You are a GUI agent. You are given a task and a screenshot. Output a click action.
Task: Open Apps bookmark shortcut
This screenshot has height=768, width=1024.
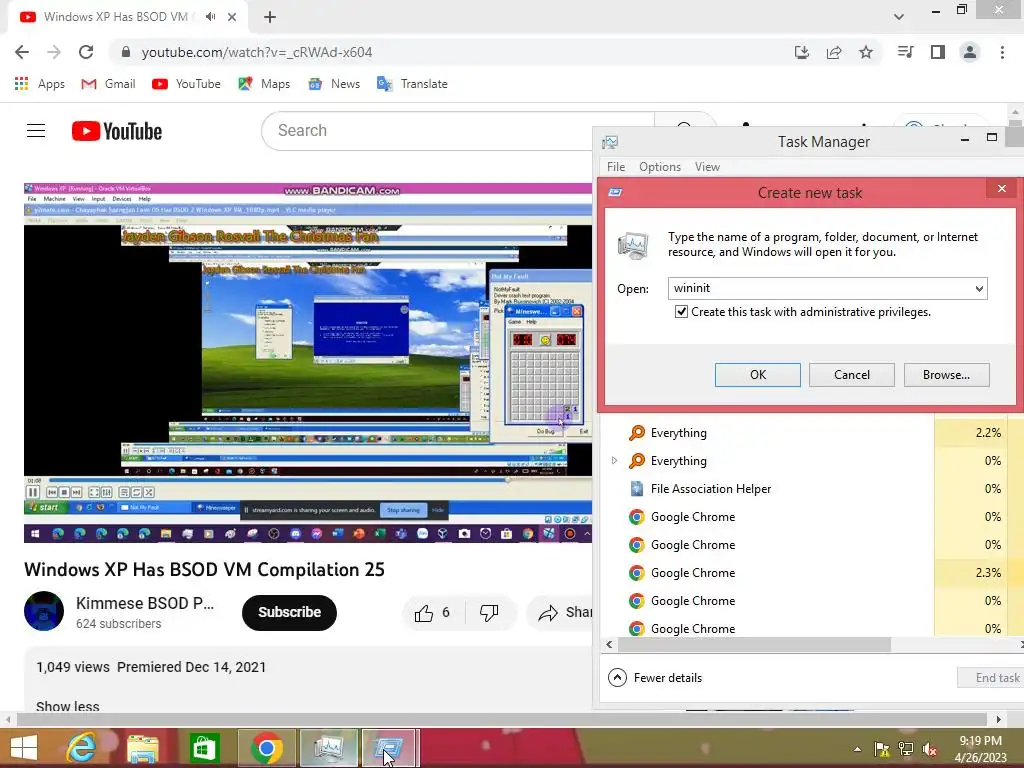click(39, 84)
